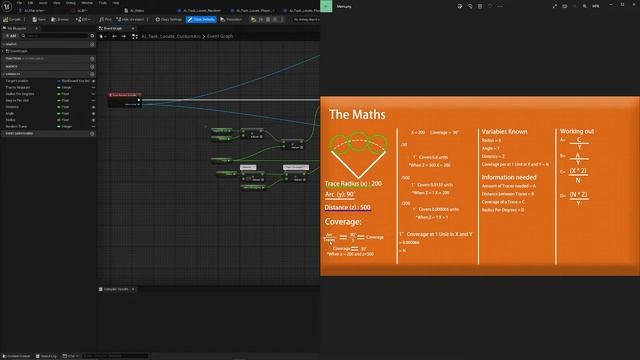Add event dispatcher with plus icon
The width and height of the screenshot is (640, 360).
[92, 133]
